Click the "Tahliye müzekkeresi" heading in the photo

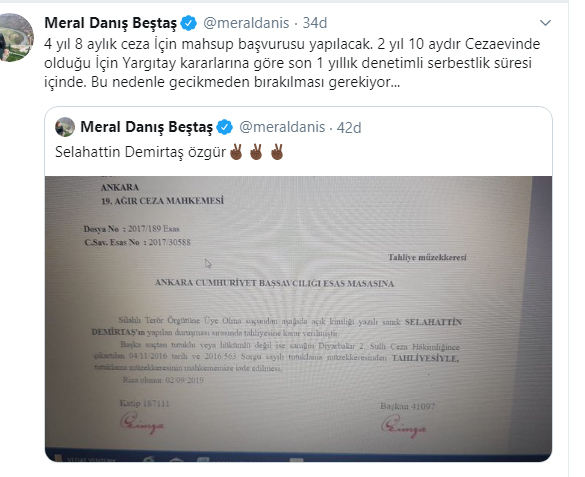[x=427, y=257]
